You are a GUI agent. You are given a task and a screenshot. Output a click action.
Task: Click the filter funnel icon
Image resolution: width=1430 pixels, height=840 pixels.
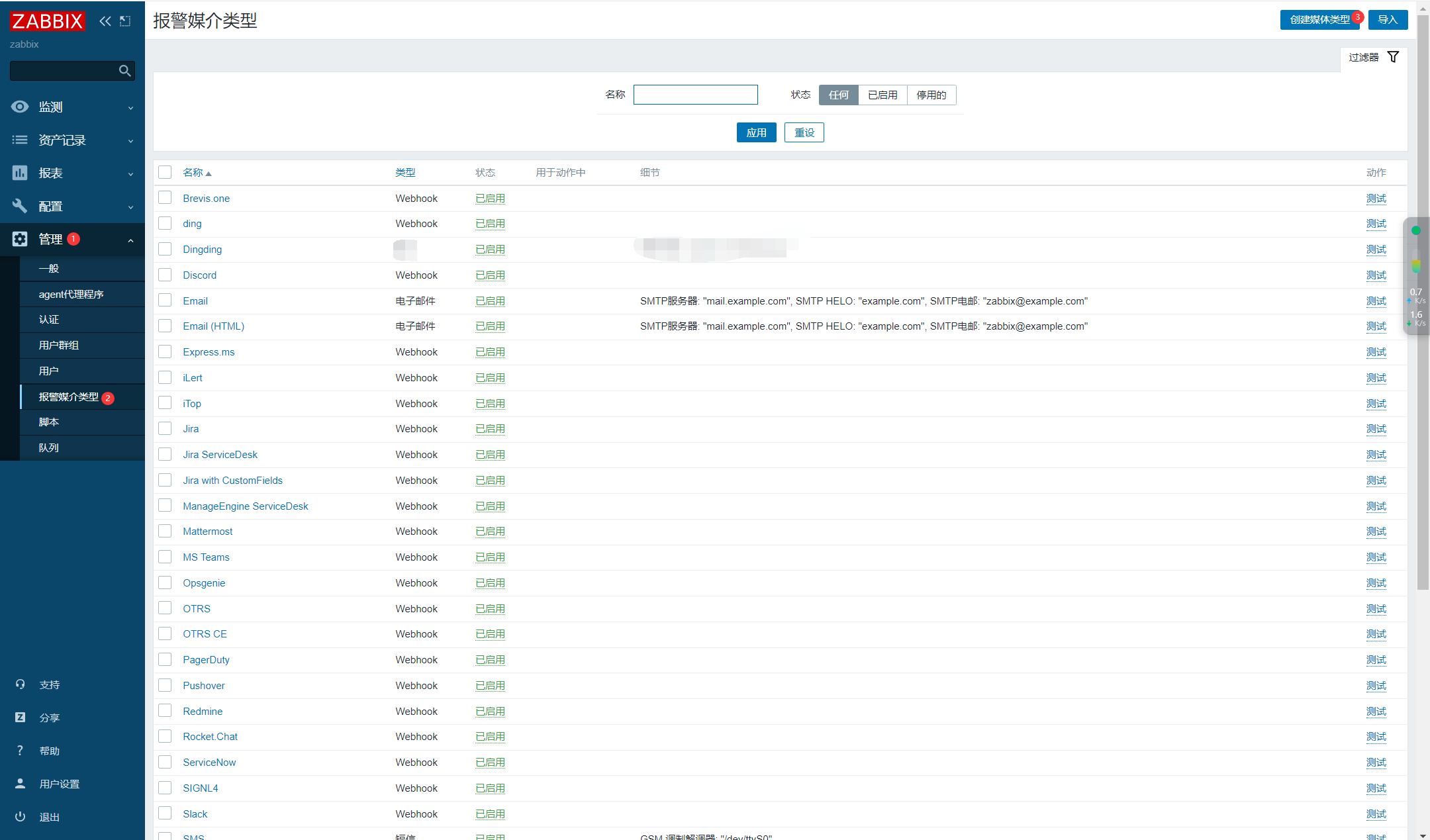coord(1393,57)
